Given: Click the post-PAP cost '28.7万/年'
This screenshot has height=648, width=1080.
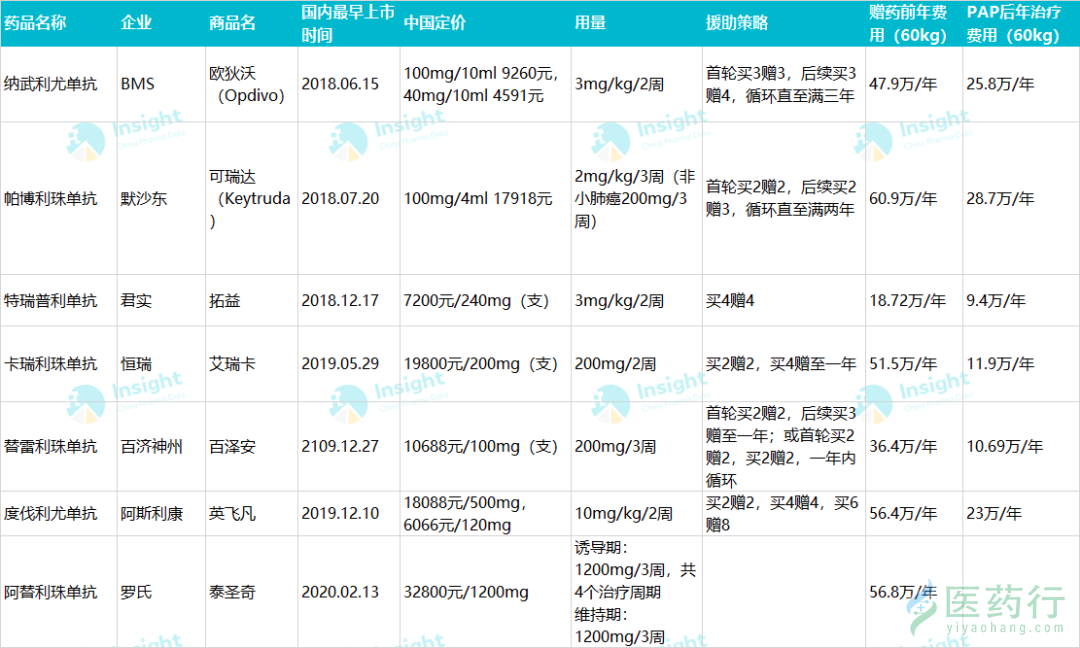Looking at the screenshot, I should pyautogui.click(x=1000, y=199).
